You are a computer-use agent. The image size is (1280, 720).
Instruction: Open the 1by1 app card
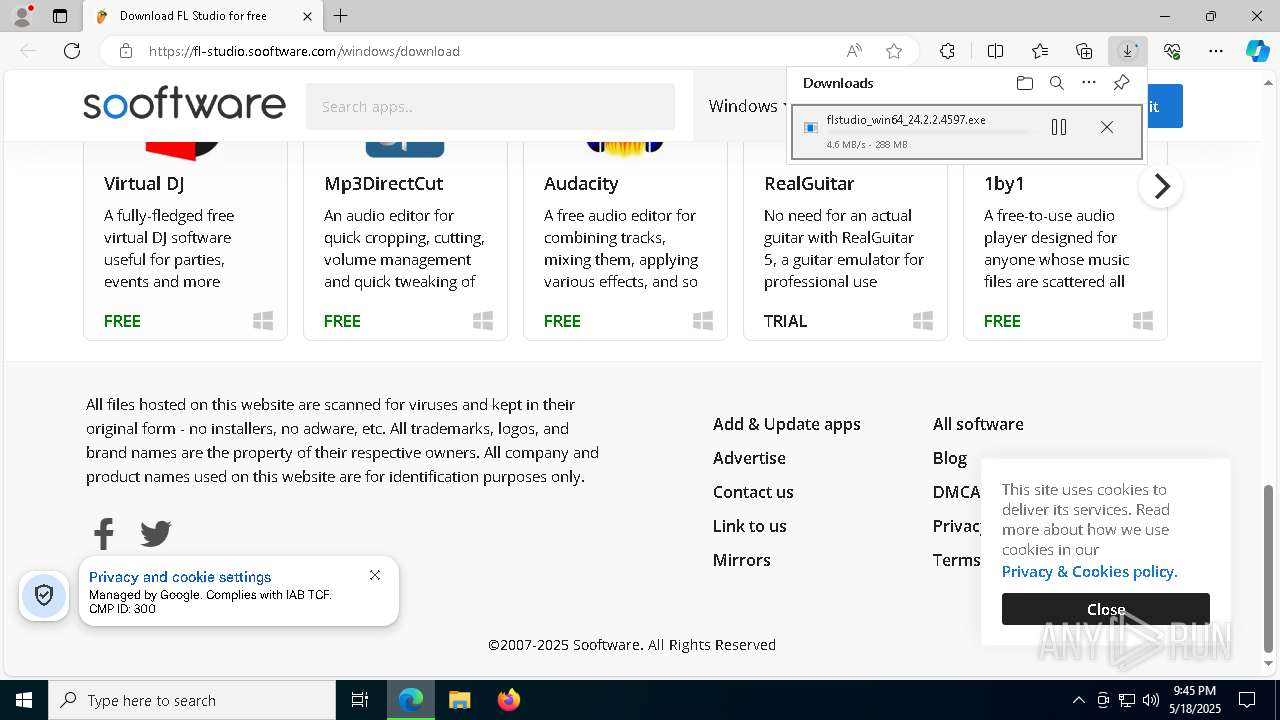pyautogui.click(x=1065, y=240)
